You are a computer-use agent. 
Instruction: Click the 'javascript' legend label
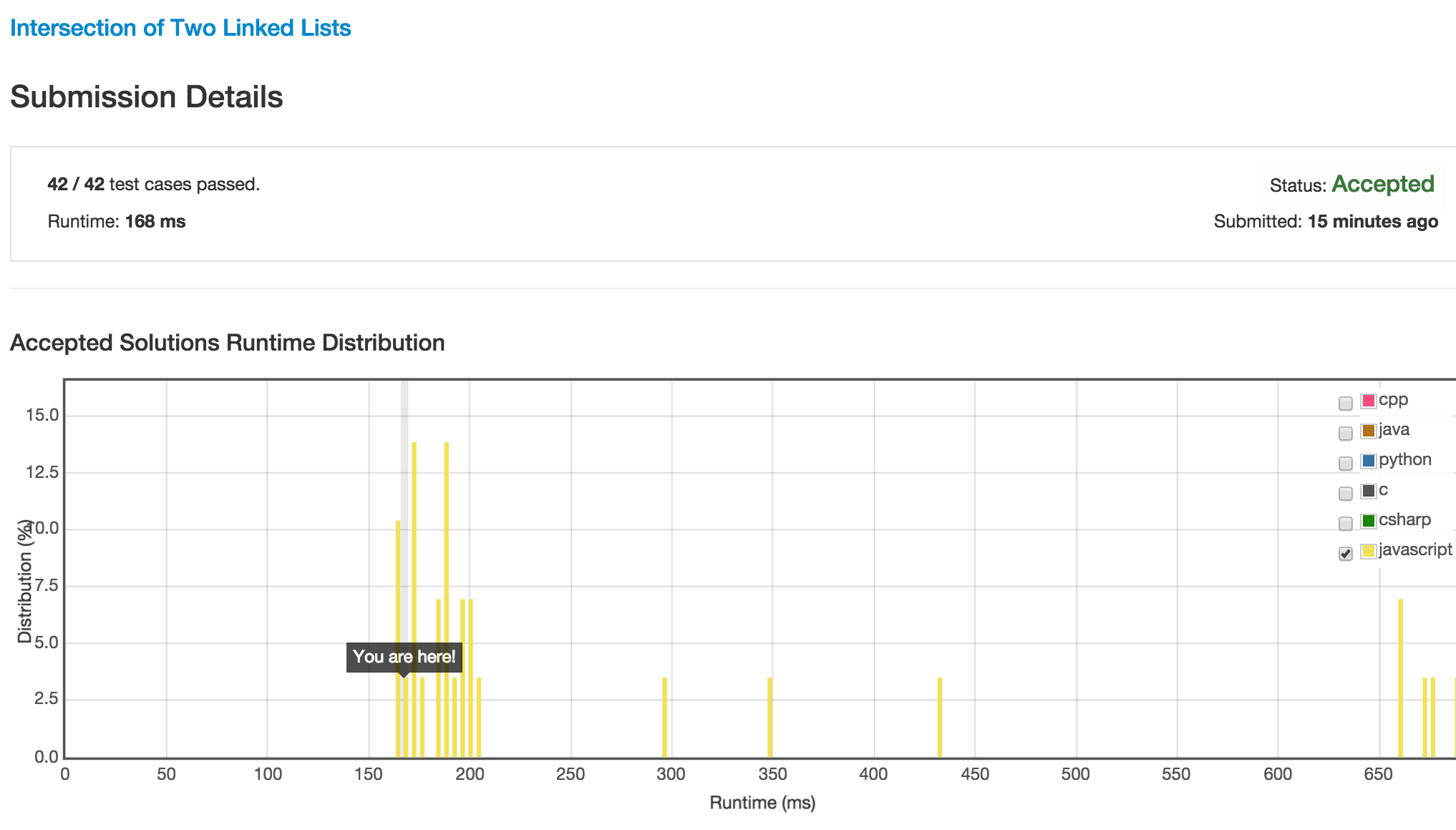[1416, 550]
